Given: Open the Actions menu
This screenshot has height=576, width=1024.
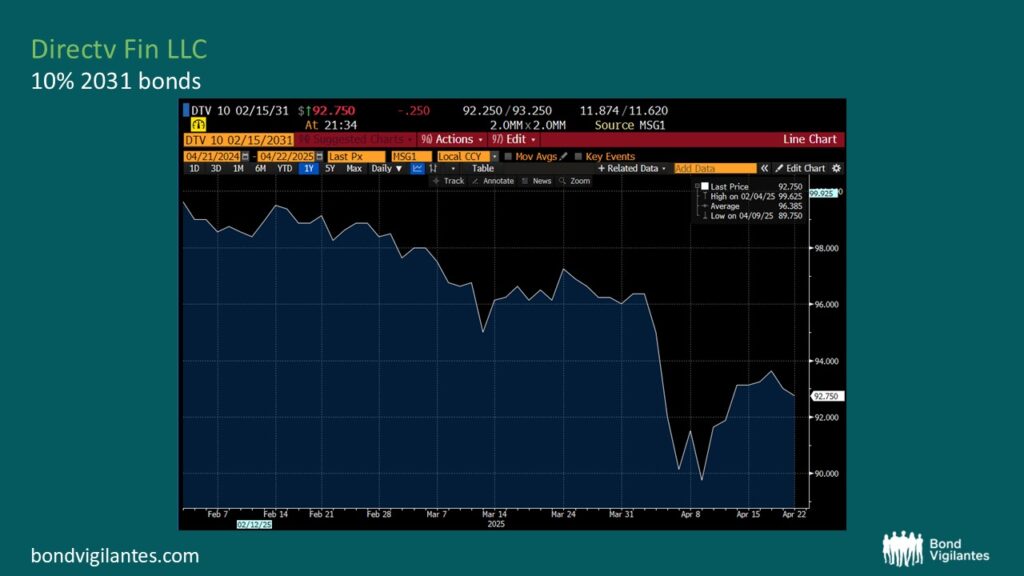Looking at the screenshot, I should [452, 139].
